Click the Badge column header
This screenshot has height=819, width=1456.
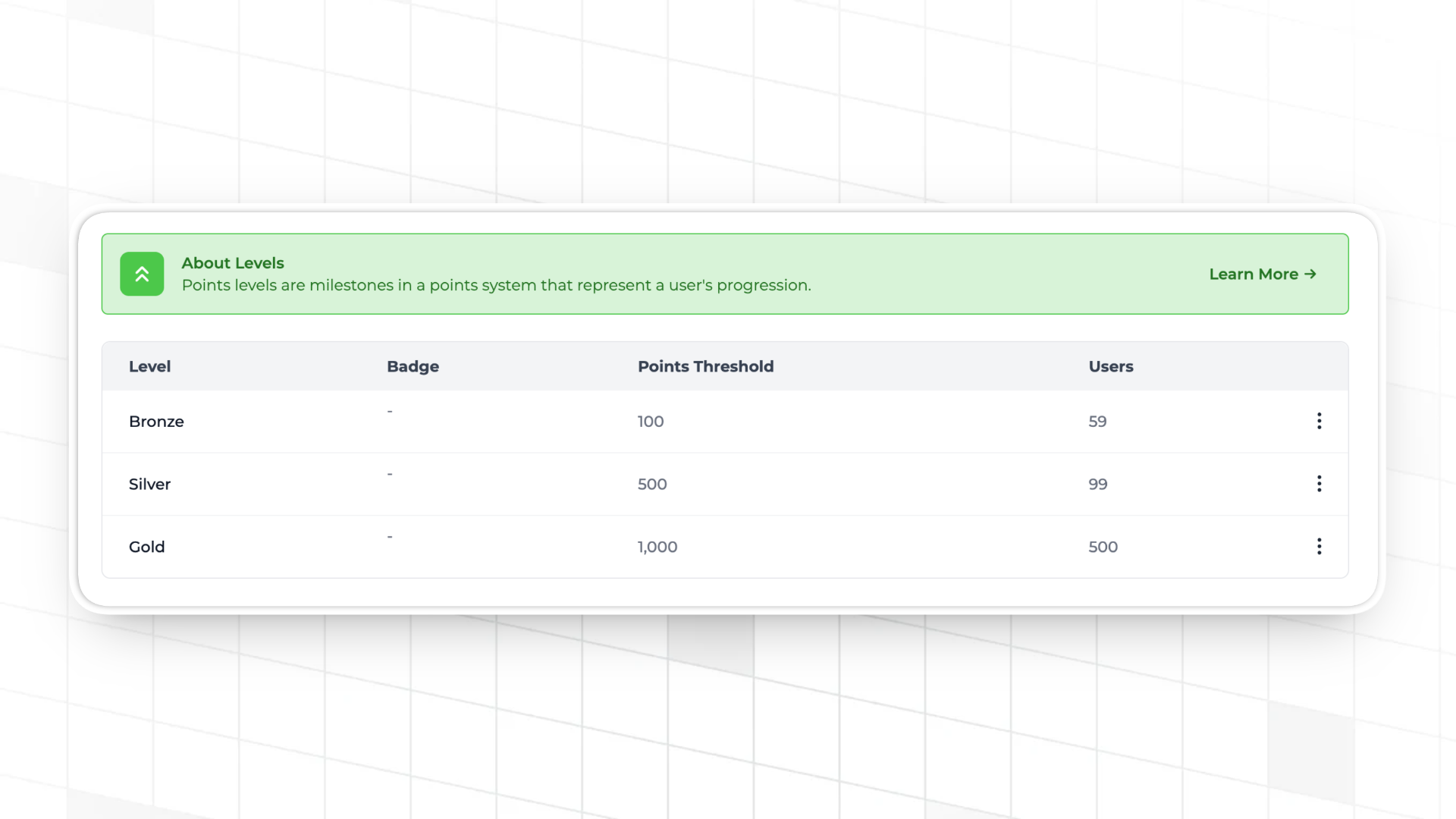pos(413,366)
